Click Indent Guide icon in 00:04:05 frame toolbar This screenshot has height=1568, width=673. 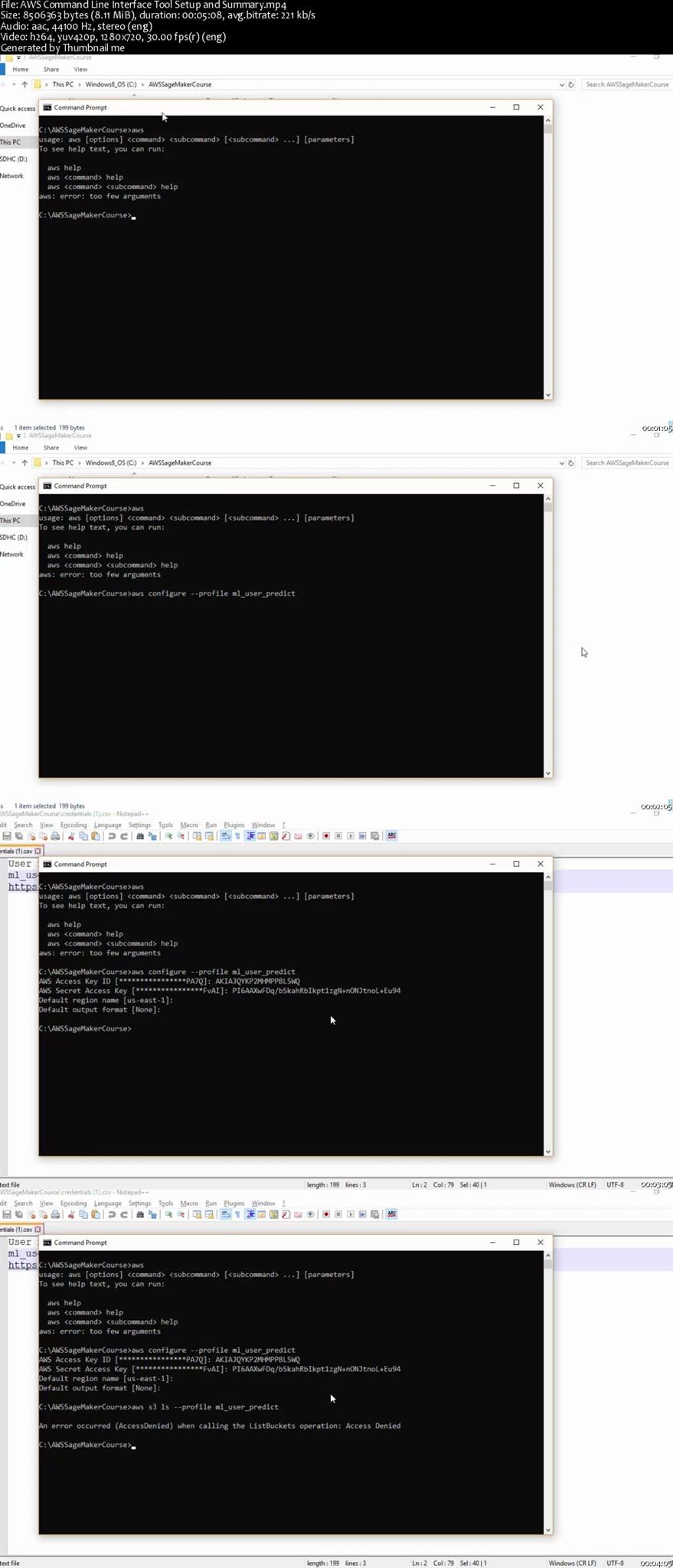(250, 1214)
